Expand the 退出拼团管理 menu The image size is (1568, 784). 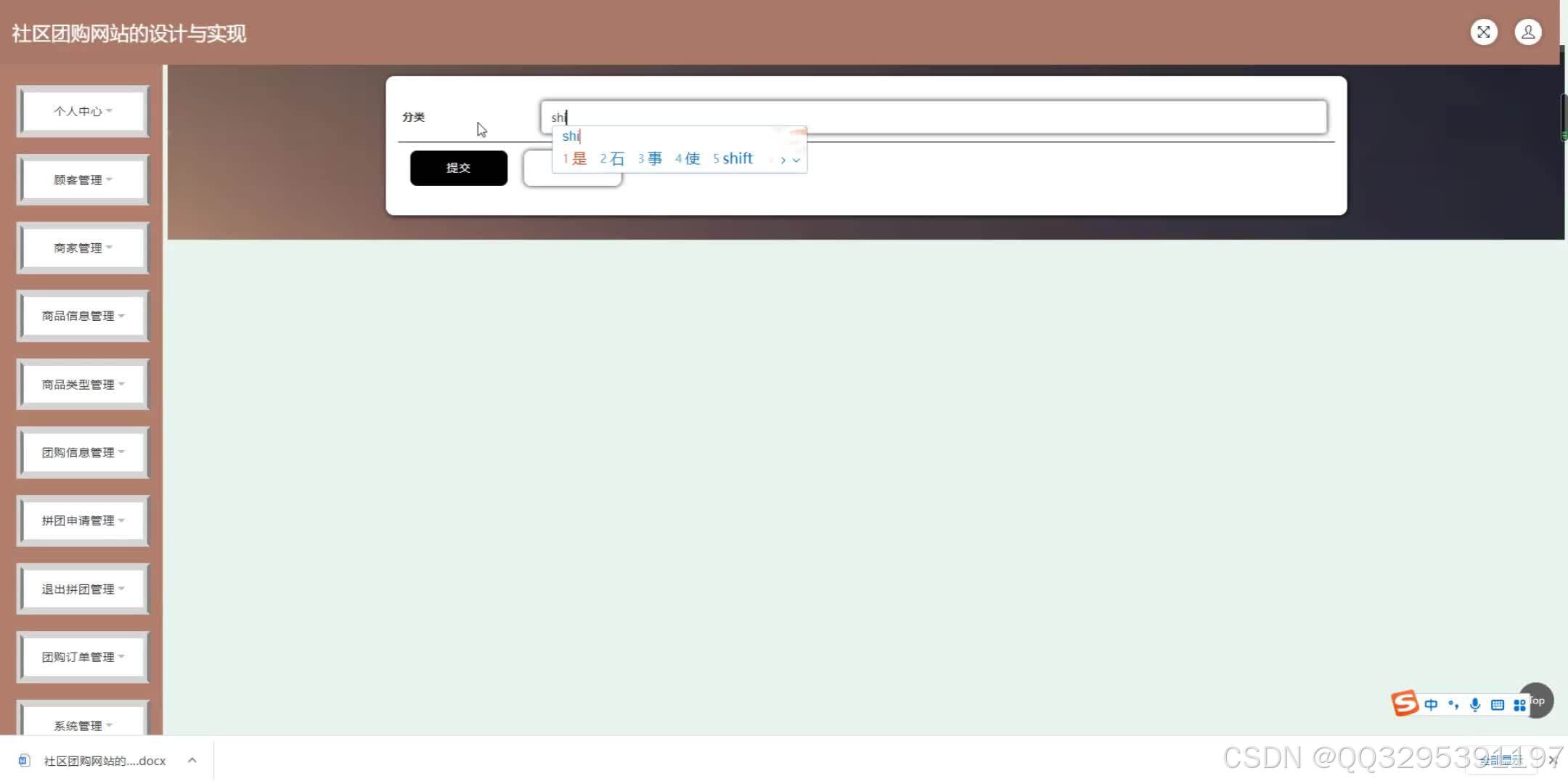(x=83, y=589)
